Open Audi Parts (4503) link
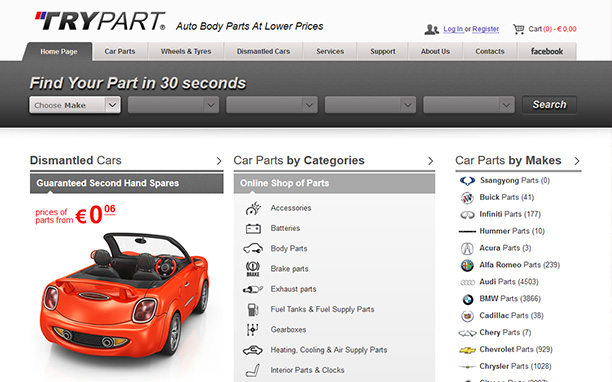This screenshot has width=612, height=382. [509, 282]
